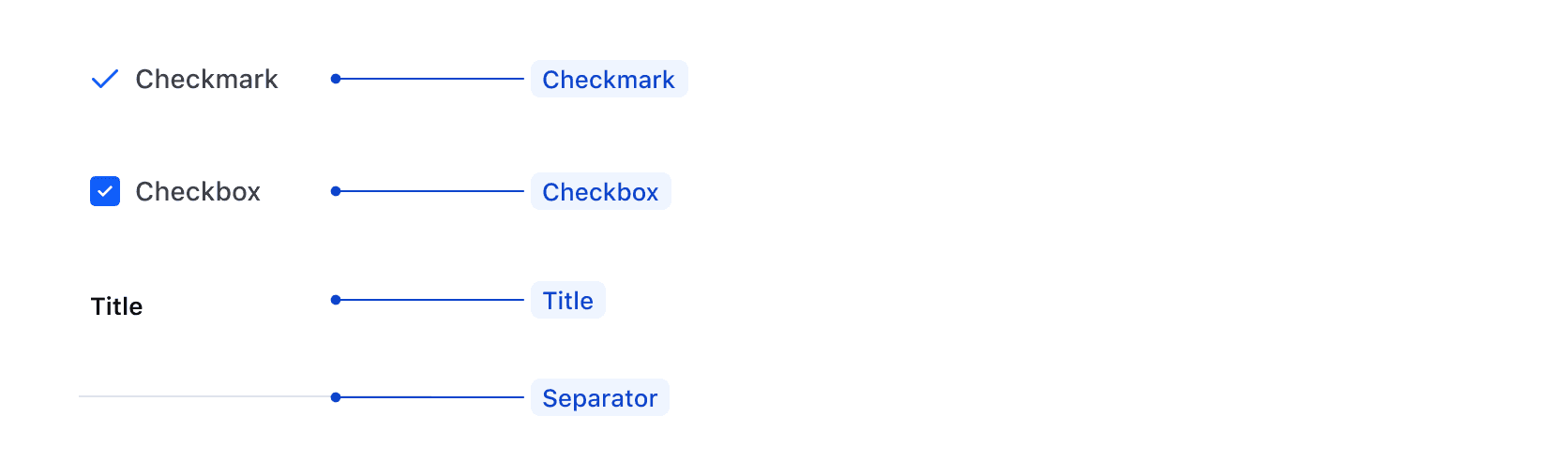Screen dimensions: 1568x476
Task: Click the blue checkmark tick icon
Action: [x=104, y=80]
